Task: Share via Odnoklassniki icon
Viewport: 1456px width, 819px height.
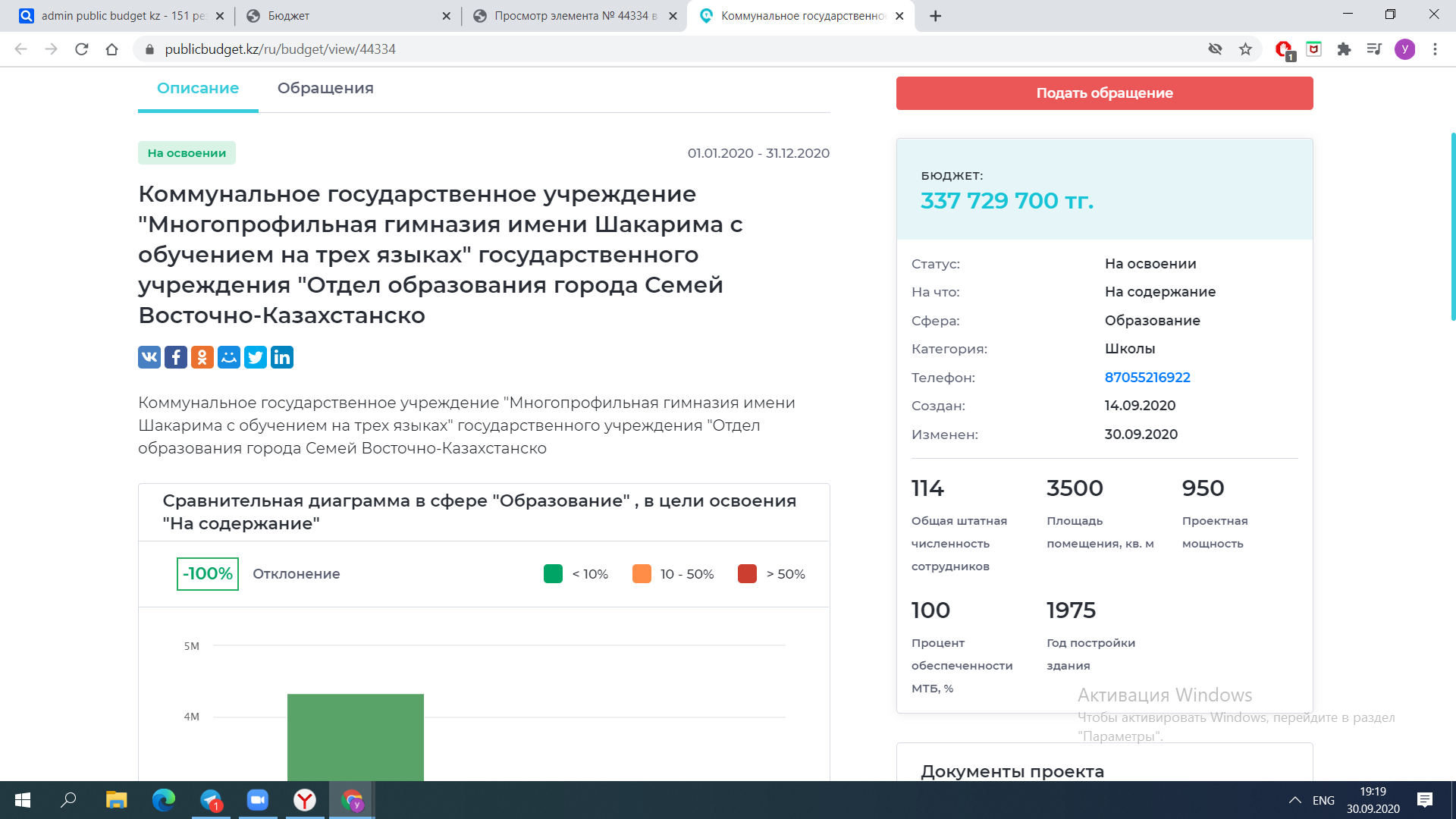Action: (x=202, y=357)
